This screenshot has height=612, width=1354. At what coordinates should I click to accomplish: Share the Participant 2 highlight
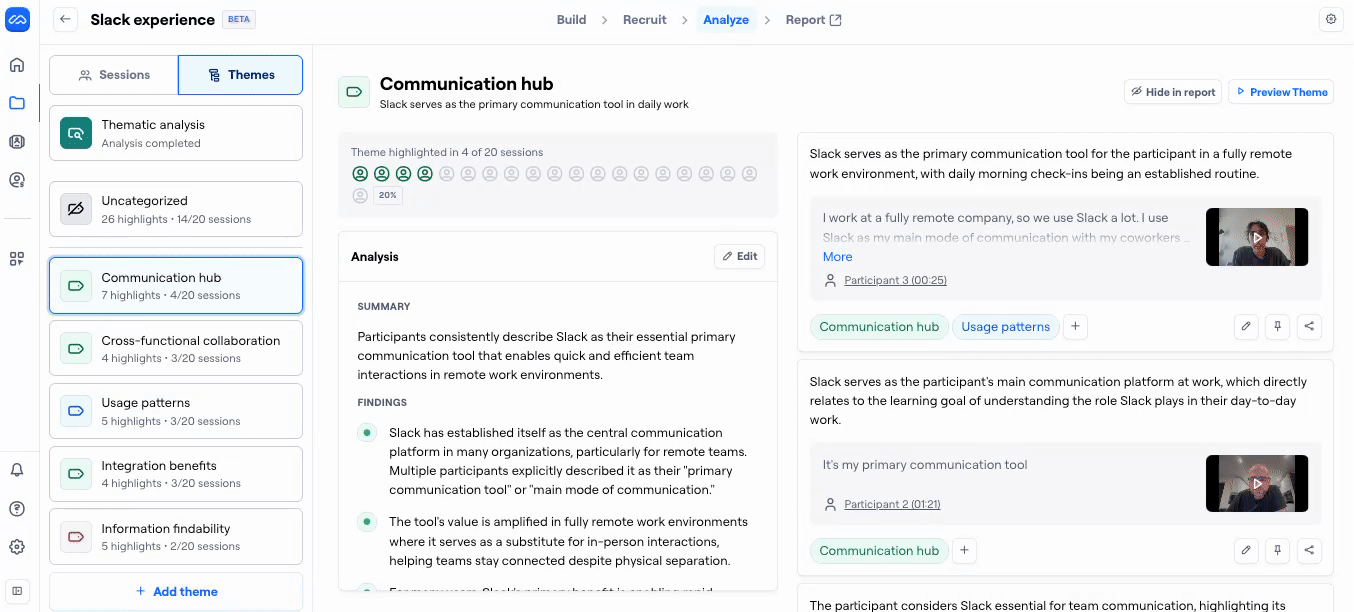[x=1309, y=550]
